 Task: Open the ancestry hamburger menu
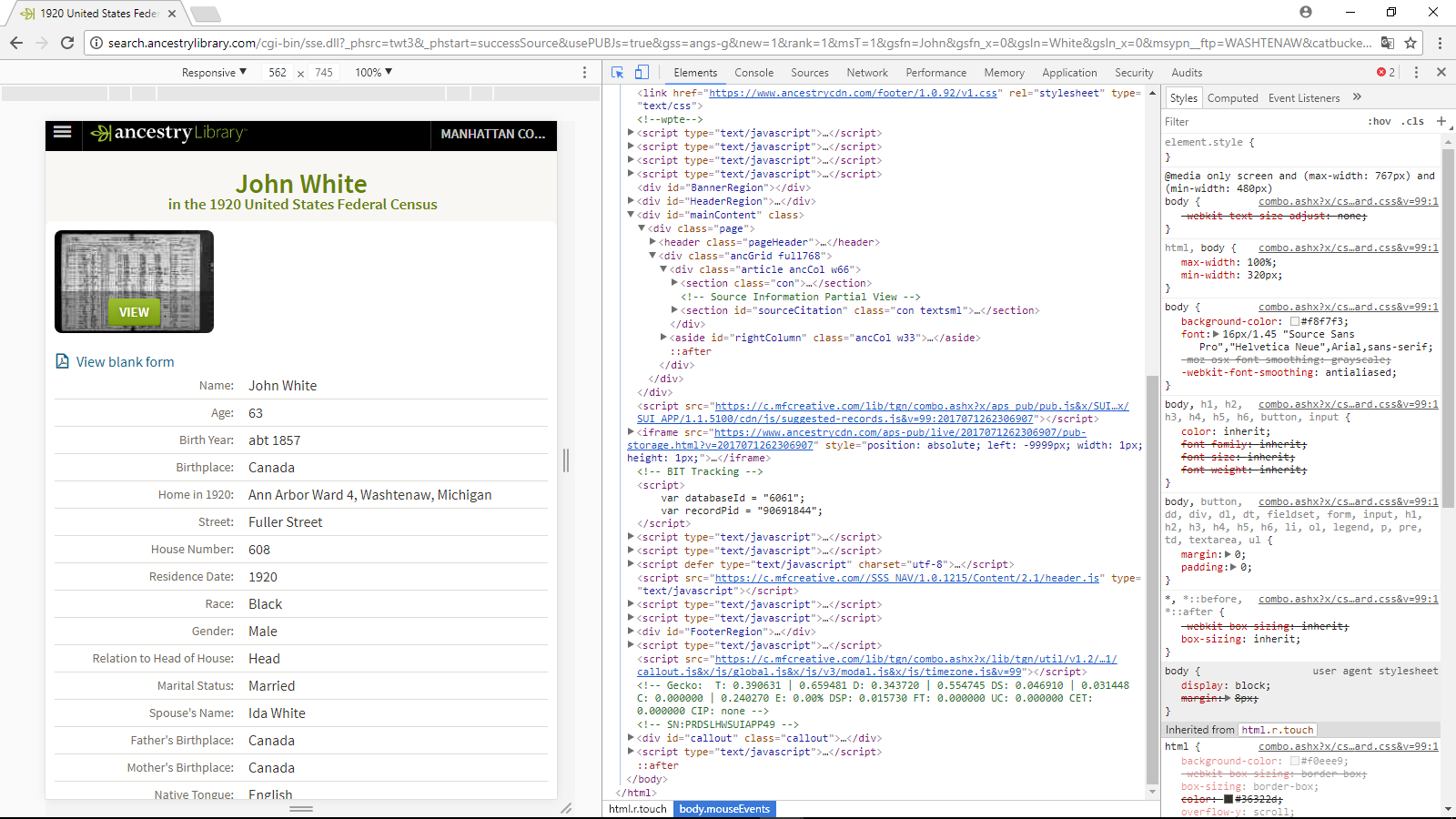(x=63, y=132)
